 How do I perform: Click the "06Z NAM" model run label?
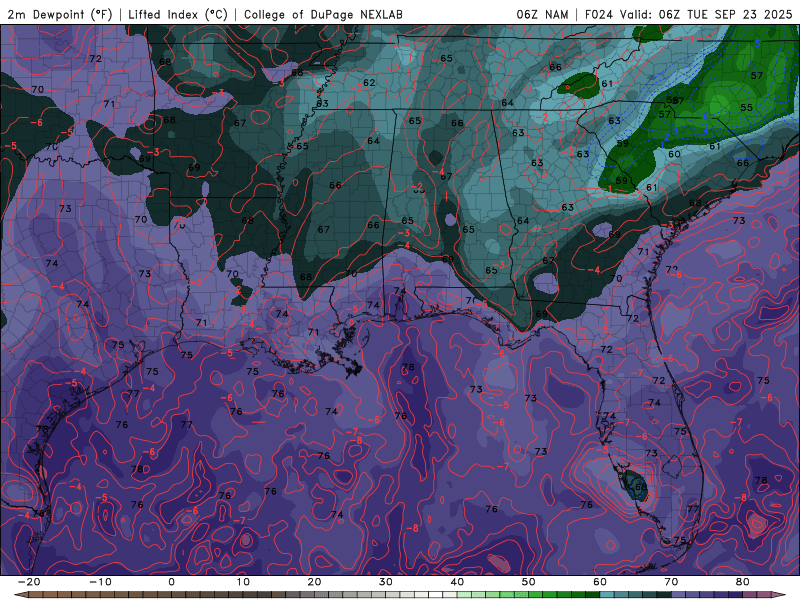pyautogui.click(x=542, y=14)
